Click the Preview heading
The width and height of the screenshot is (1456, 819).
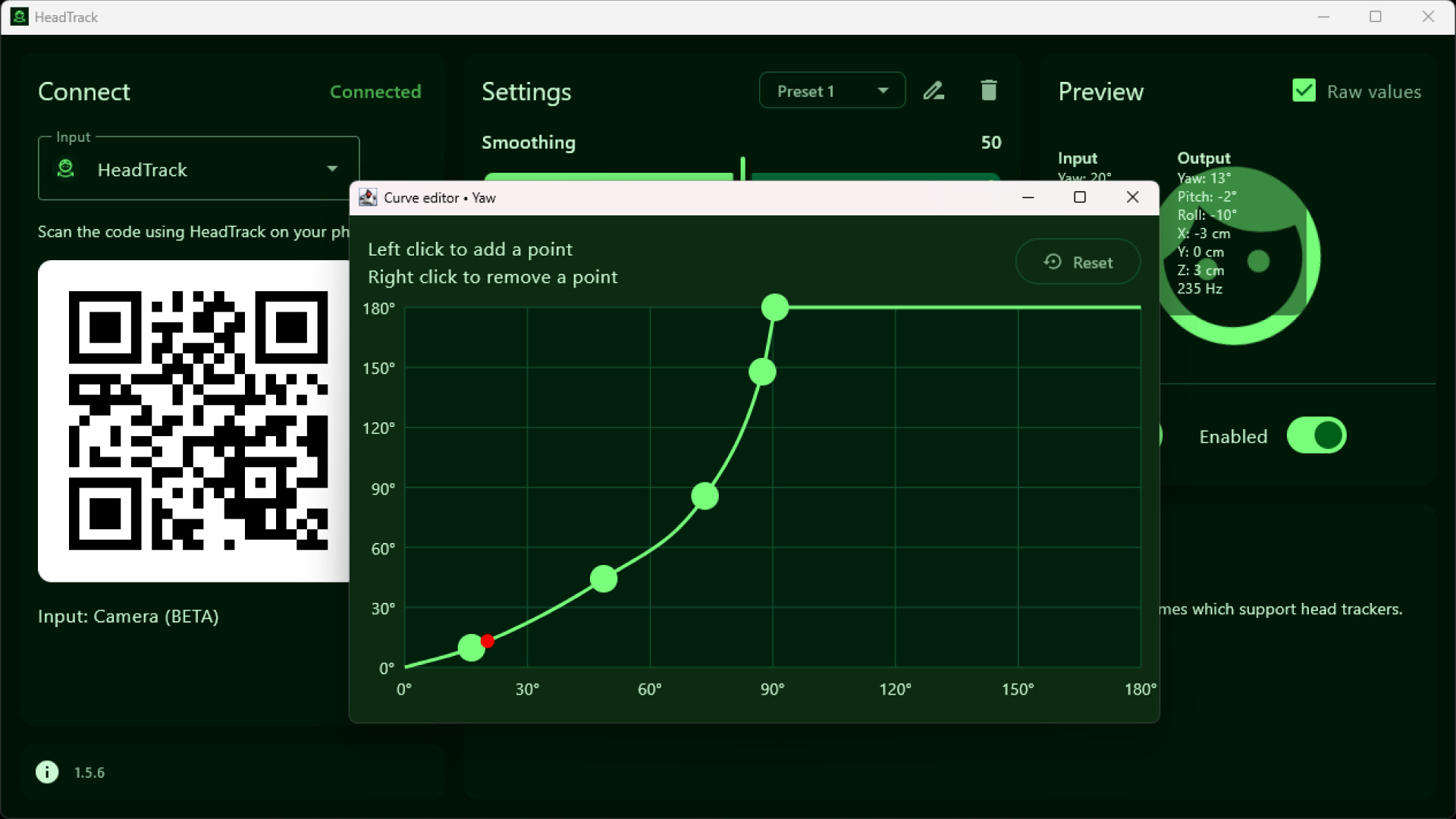point(1100,92)
